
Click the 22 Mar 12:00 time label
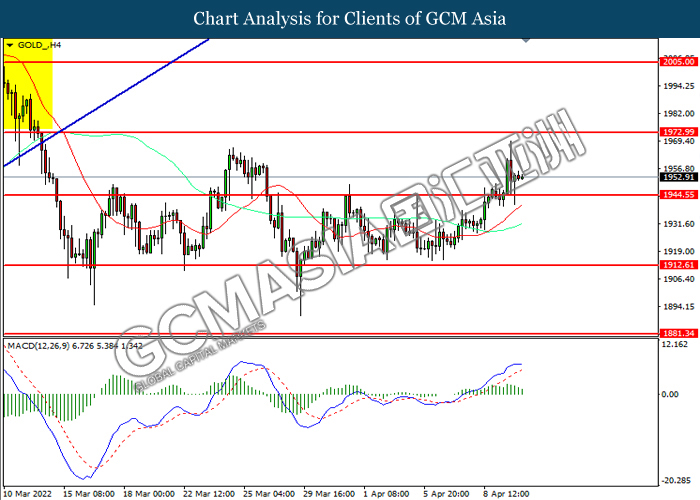pos(209,494)
